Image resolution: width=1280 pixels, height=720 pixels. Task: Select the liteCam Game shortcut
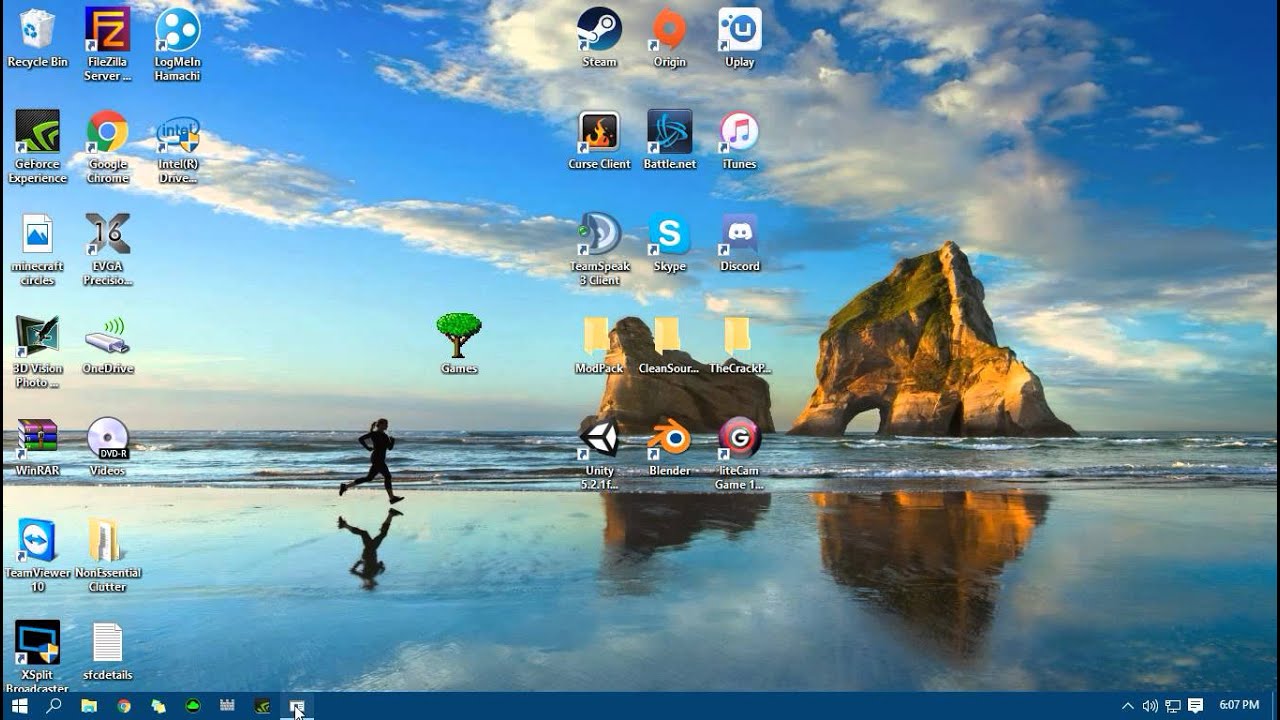coord(740,454)
